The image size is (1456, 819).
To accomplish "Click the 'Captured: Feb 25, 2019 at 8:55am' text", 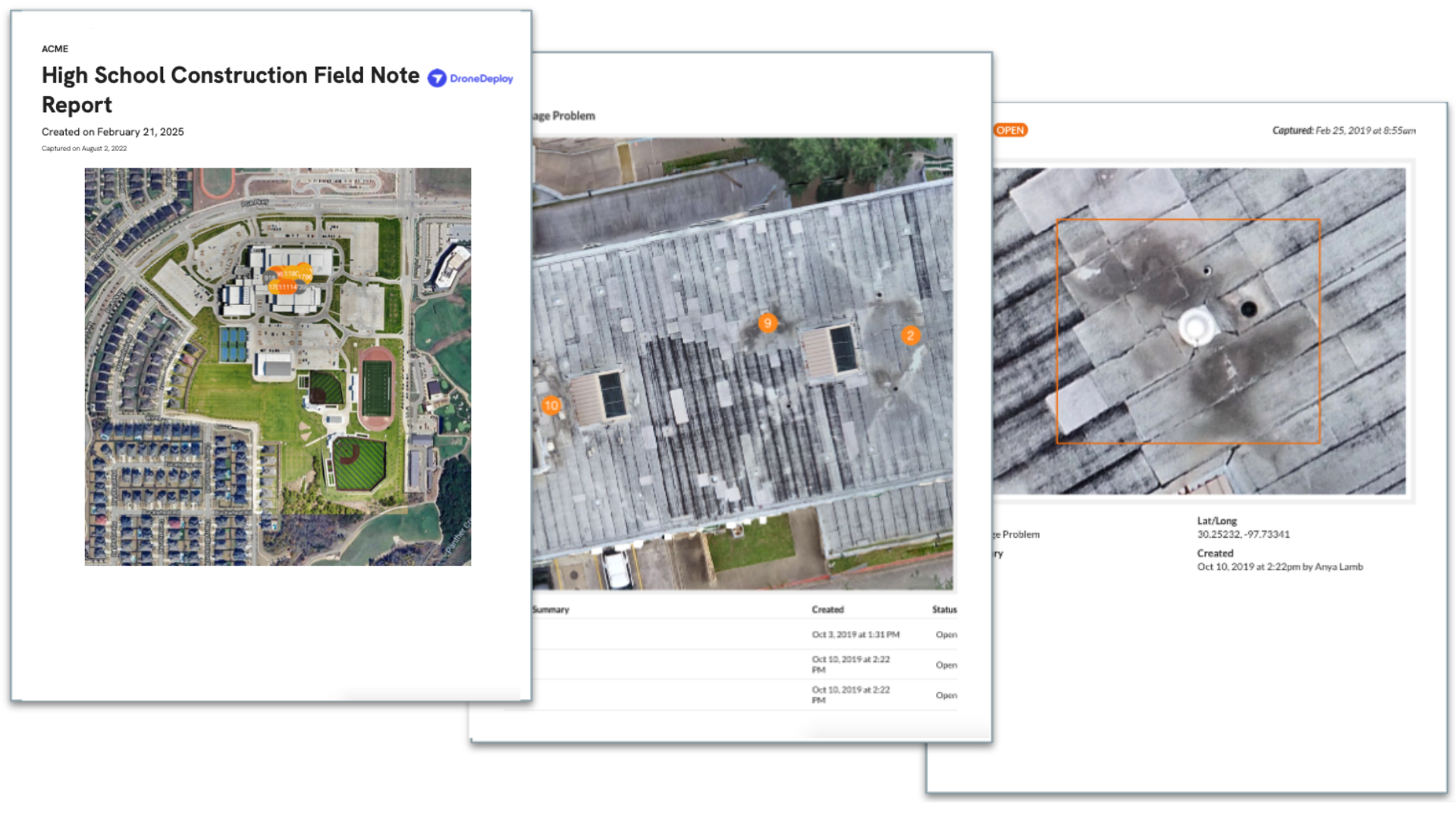I will (x=1344, y=130).
